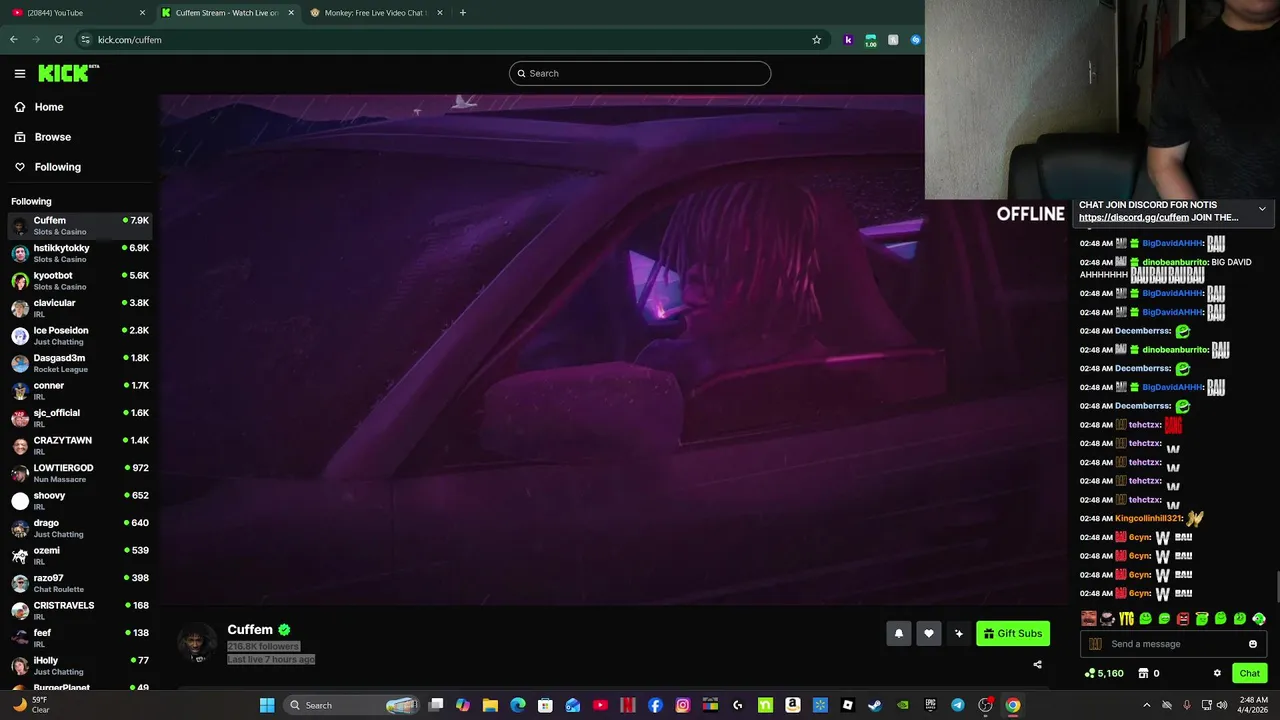This screenshot has width=1280, height=720.
Task: Open razo97 channel in sidebar
Action: click(x=80, y=583)
